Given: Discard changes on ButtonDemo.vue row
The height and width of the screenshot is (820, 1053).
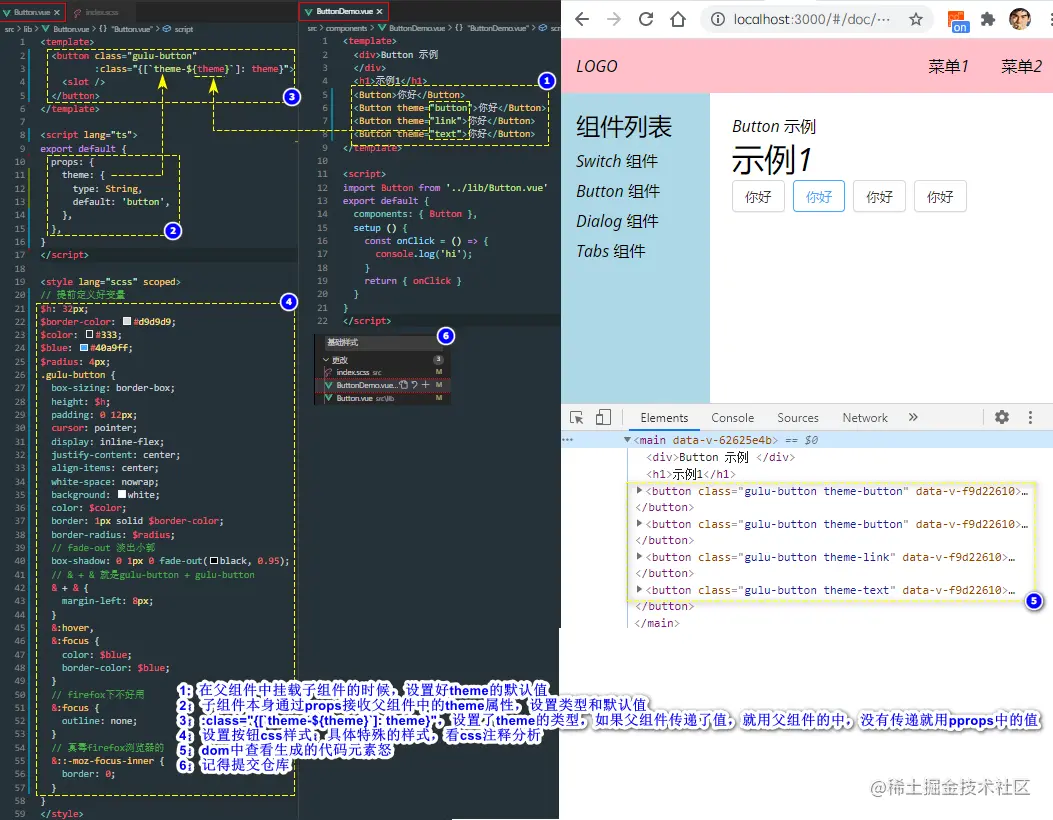Looking at the screenshot, I should click(414, 385).
